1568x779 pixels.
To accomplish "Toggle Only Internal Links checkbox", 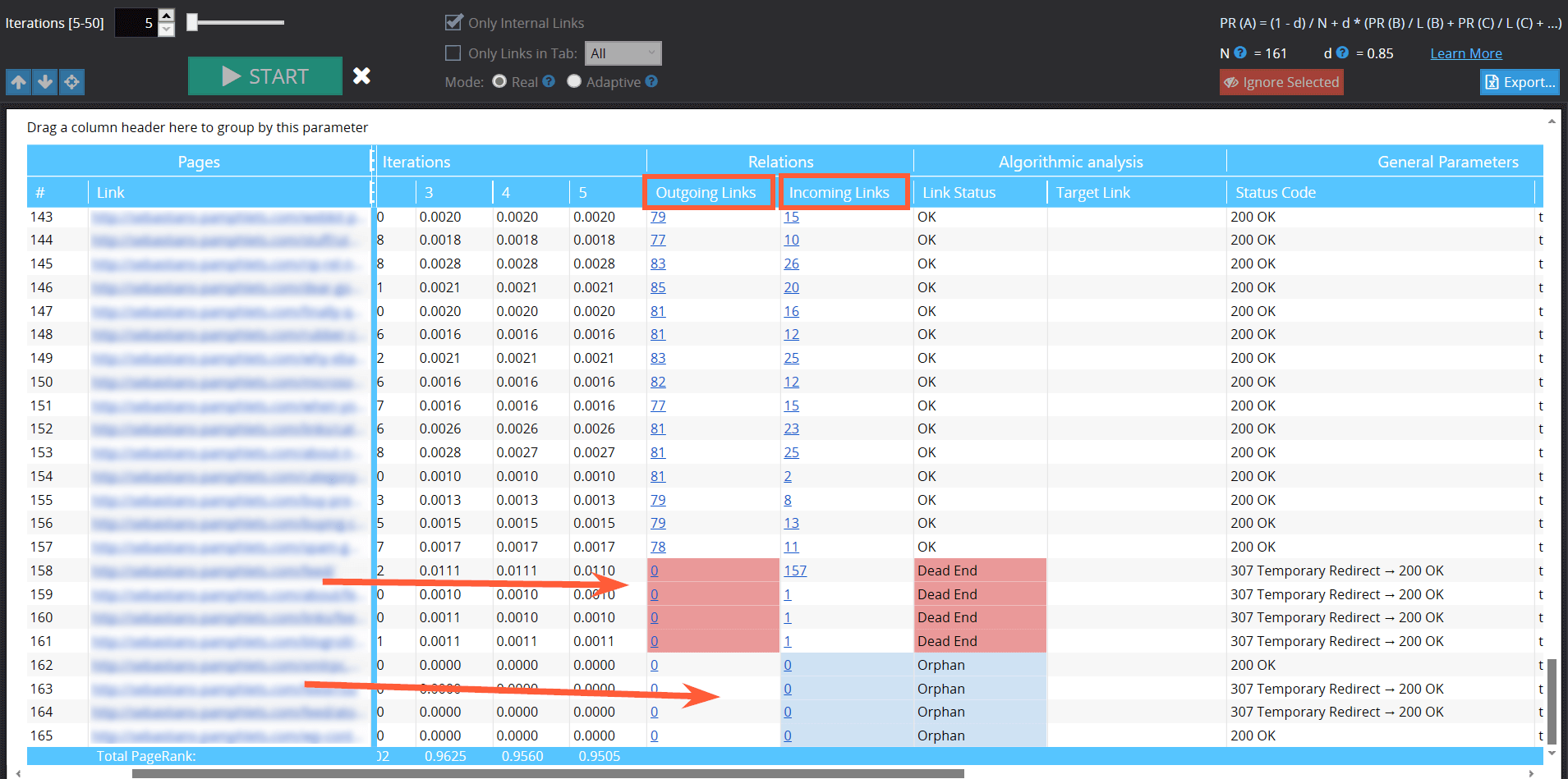I will coord(453,22).
